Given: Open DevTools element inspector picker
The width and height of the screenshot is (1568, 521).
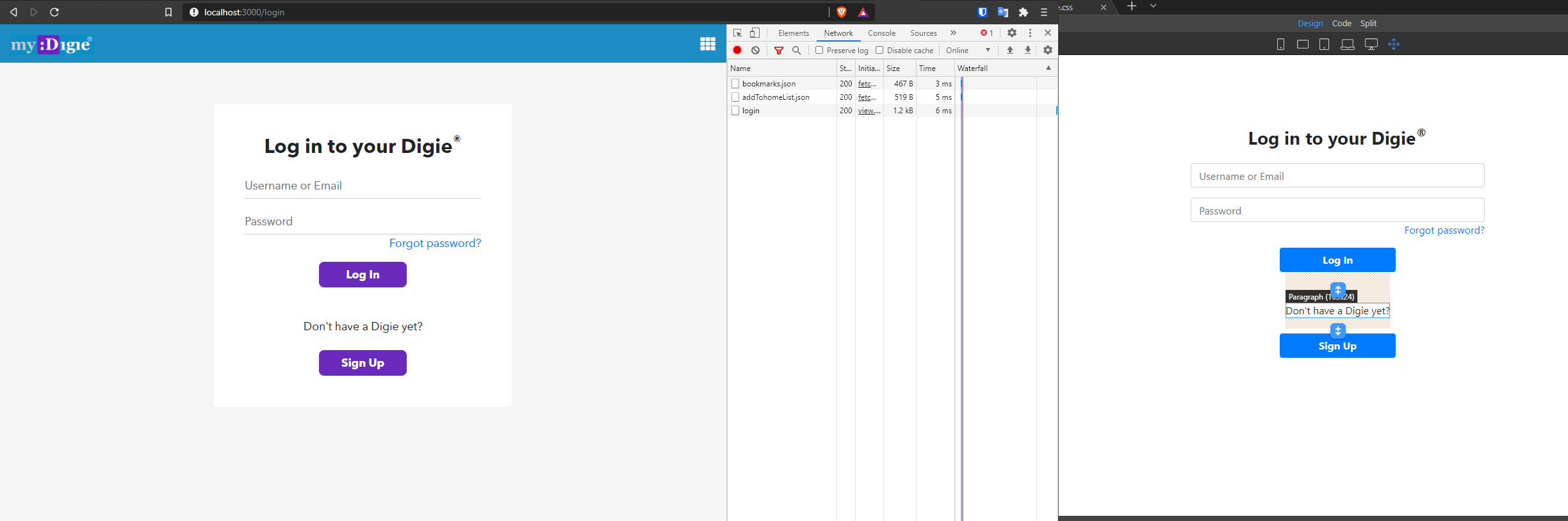Looking at the screenshot, I should [x=738, y=33].
